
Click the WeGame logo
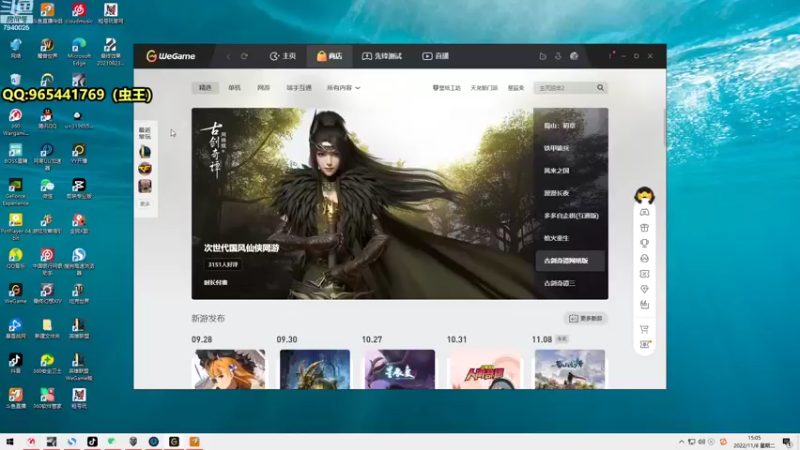point(170,56)
